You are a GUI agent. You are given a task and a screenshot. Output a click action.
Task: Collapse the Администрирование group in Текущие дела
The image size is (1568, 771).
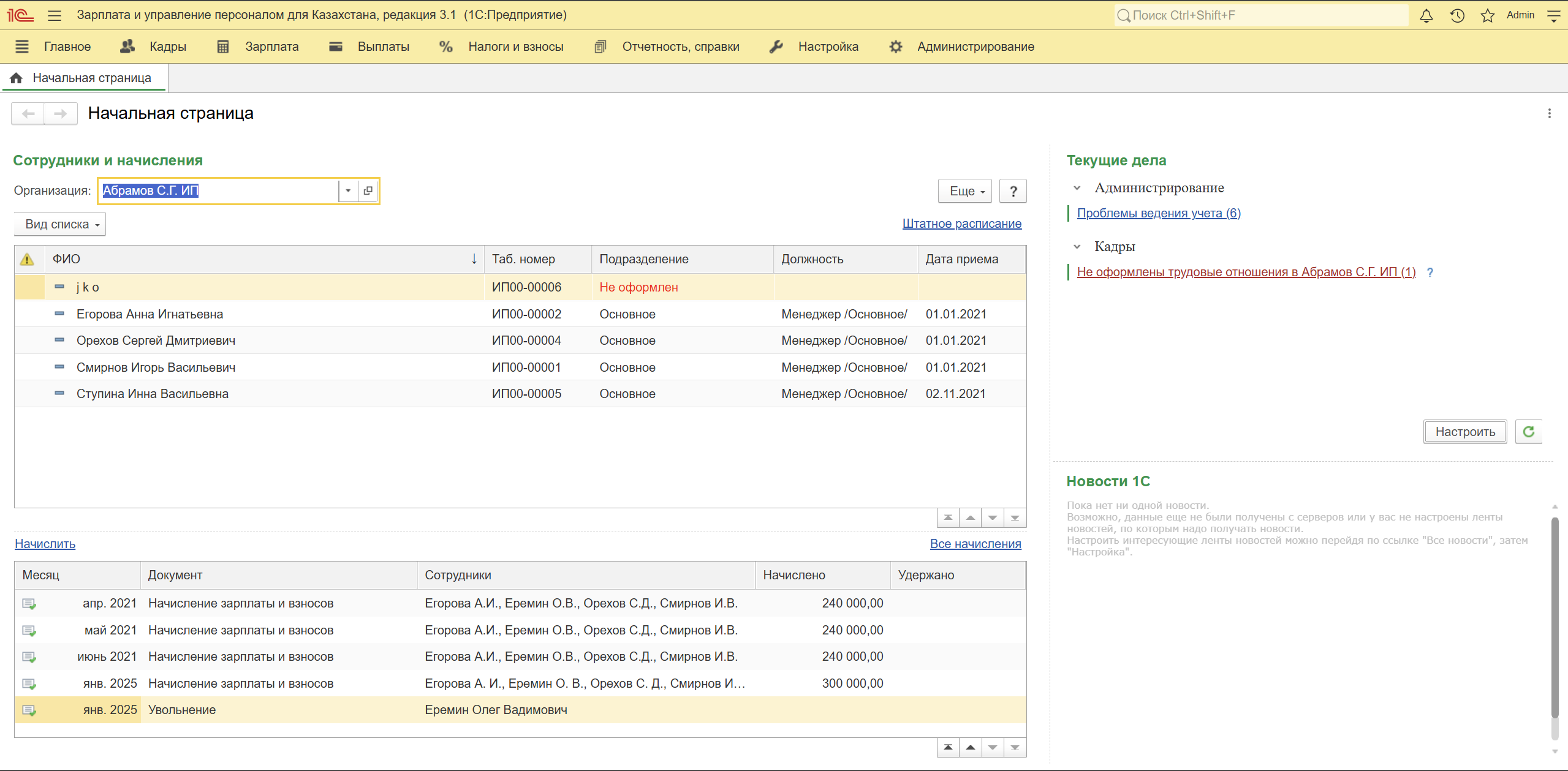point(1077,188)
